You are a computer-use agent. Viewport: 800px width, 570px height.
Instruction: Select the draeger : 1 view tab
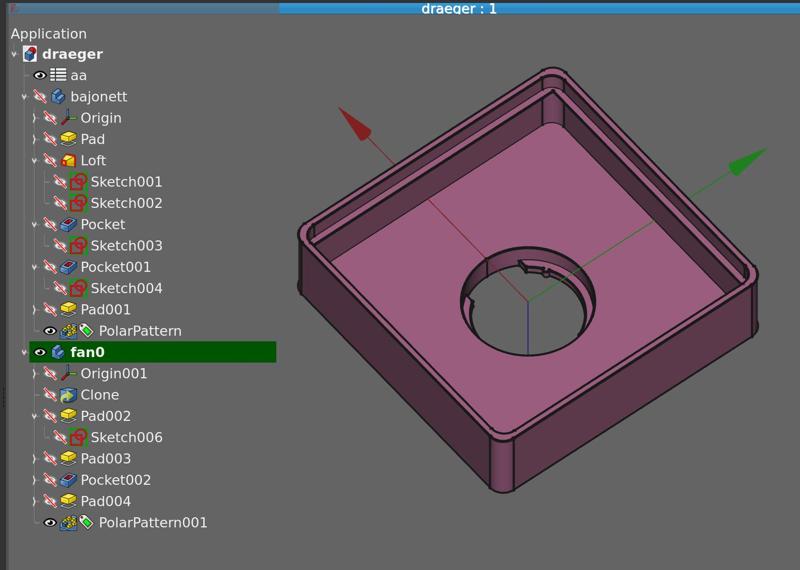coord(459,8)
